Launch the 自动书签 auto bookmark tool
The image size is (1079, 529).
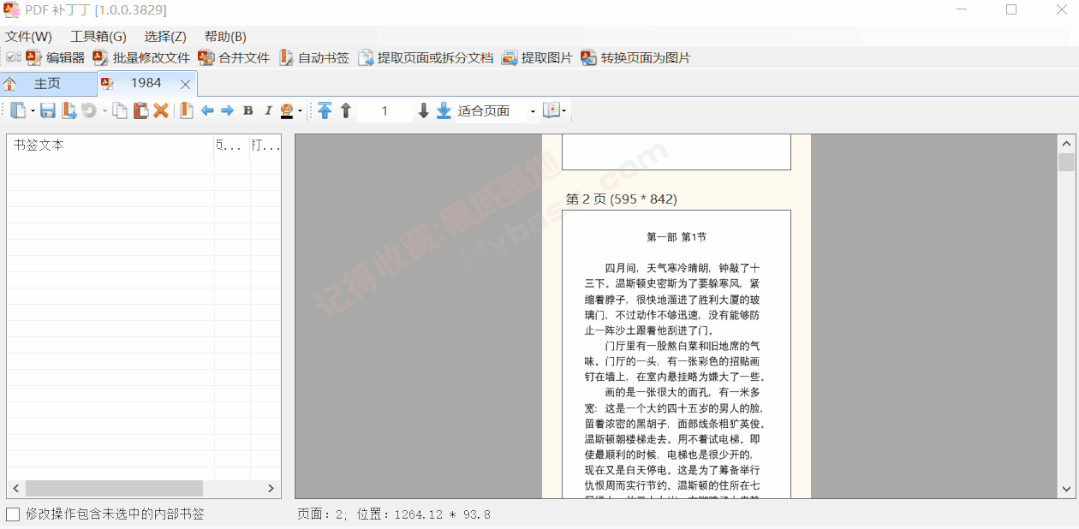tap(314, 58)
